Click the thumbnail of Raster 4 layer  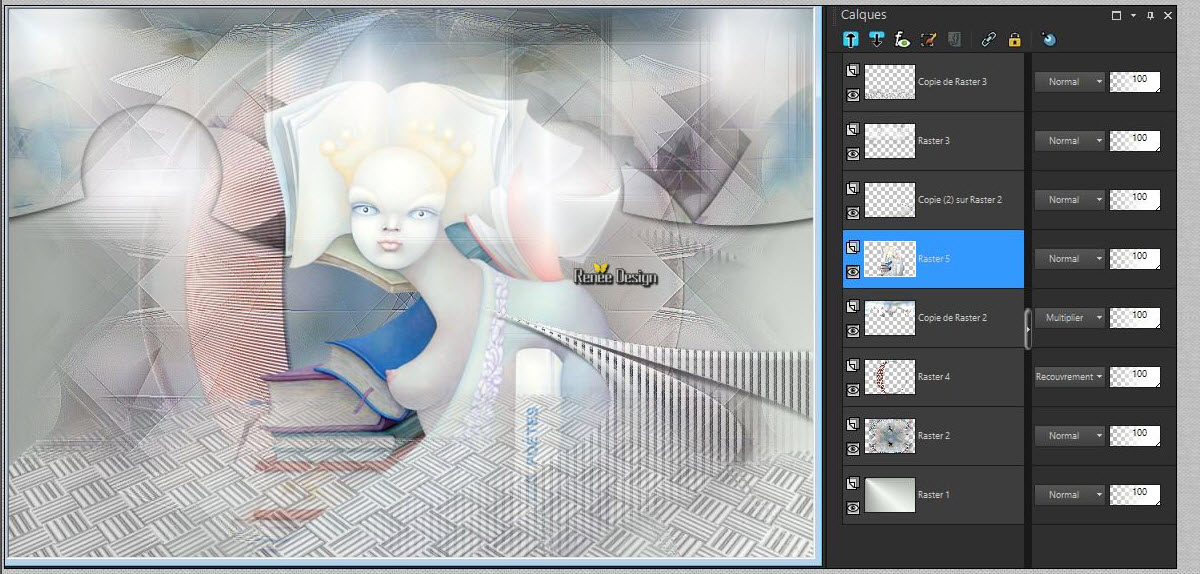pyautogui.click(x=890, y=377)
